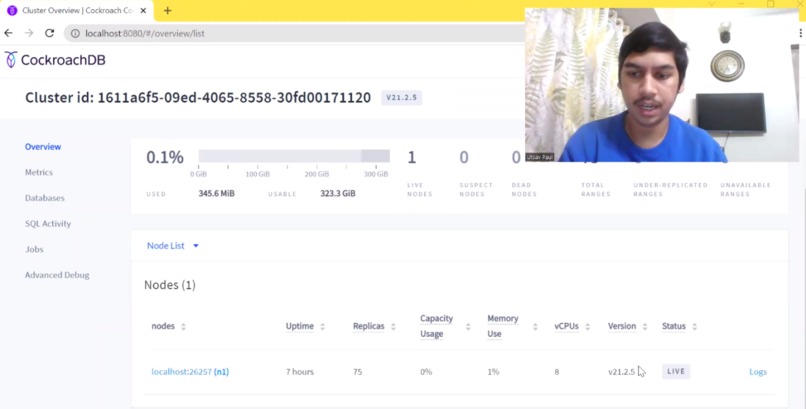
Task: Open the browser menu with three dots
Action: [x=801, y=33]
